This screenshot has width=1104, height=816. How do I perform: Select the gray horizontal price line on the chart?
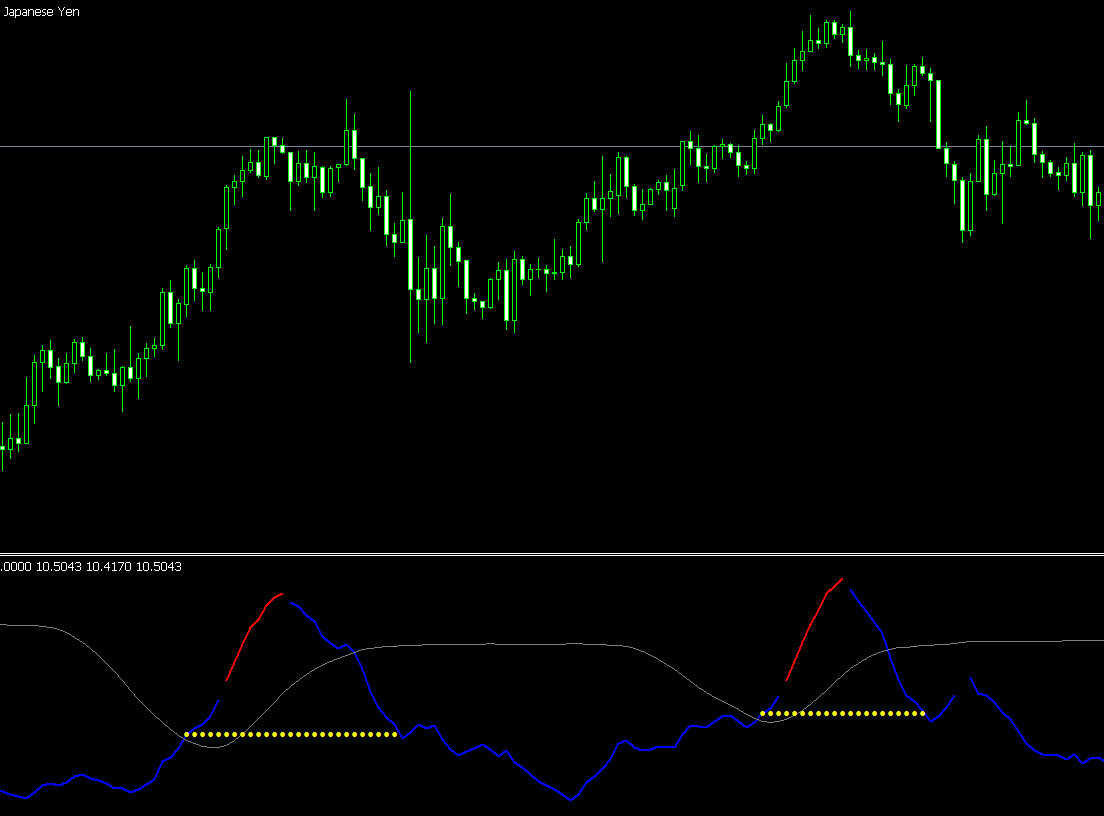coord(552,146)
